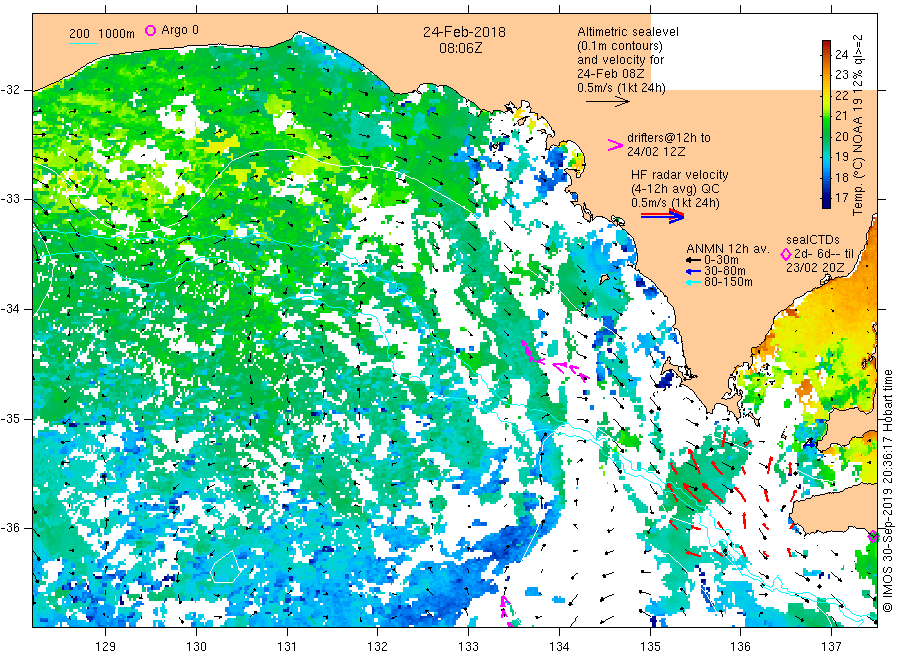Click the 0.5m/s (1kt 24h) altimetry label
The image size is (900, 660).
pos(621,88)
